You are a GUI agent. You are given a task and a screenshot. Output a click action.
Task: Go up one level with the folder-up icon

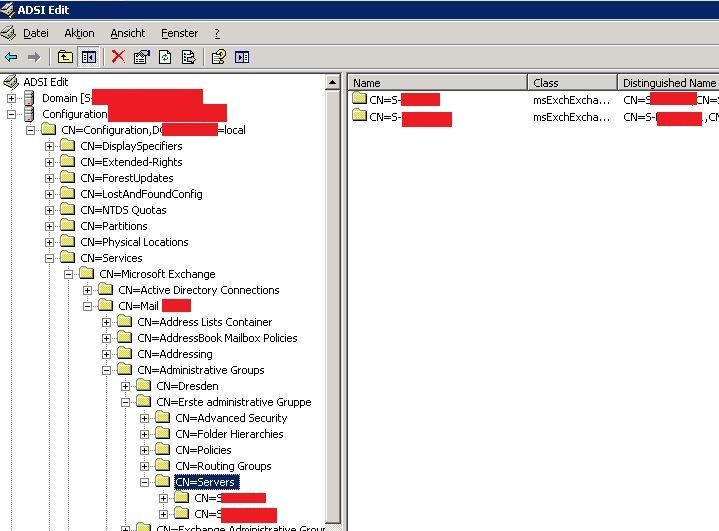click(x=65, y=57)
